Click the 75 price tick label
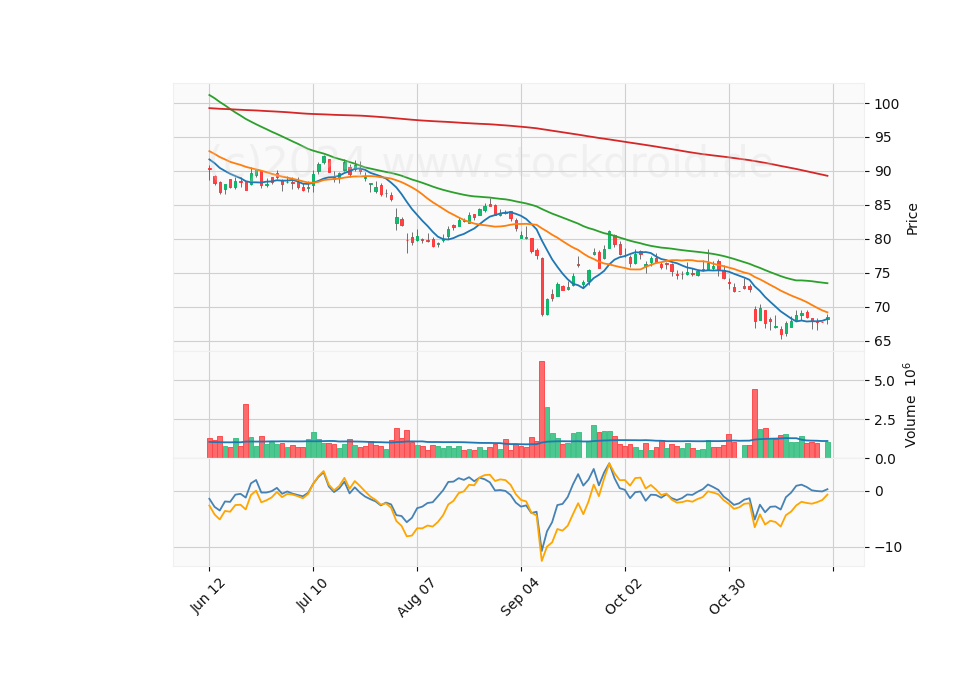This screenshot has height=690, width=960. click(883, 274)
